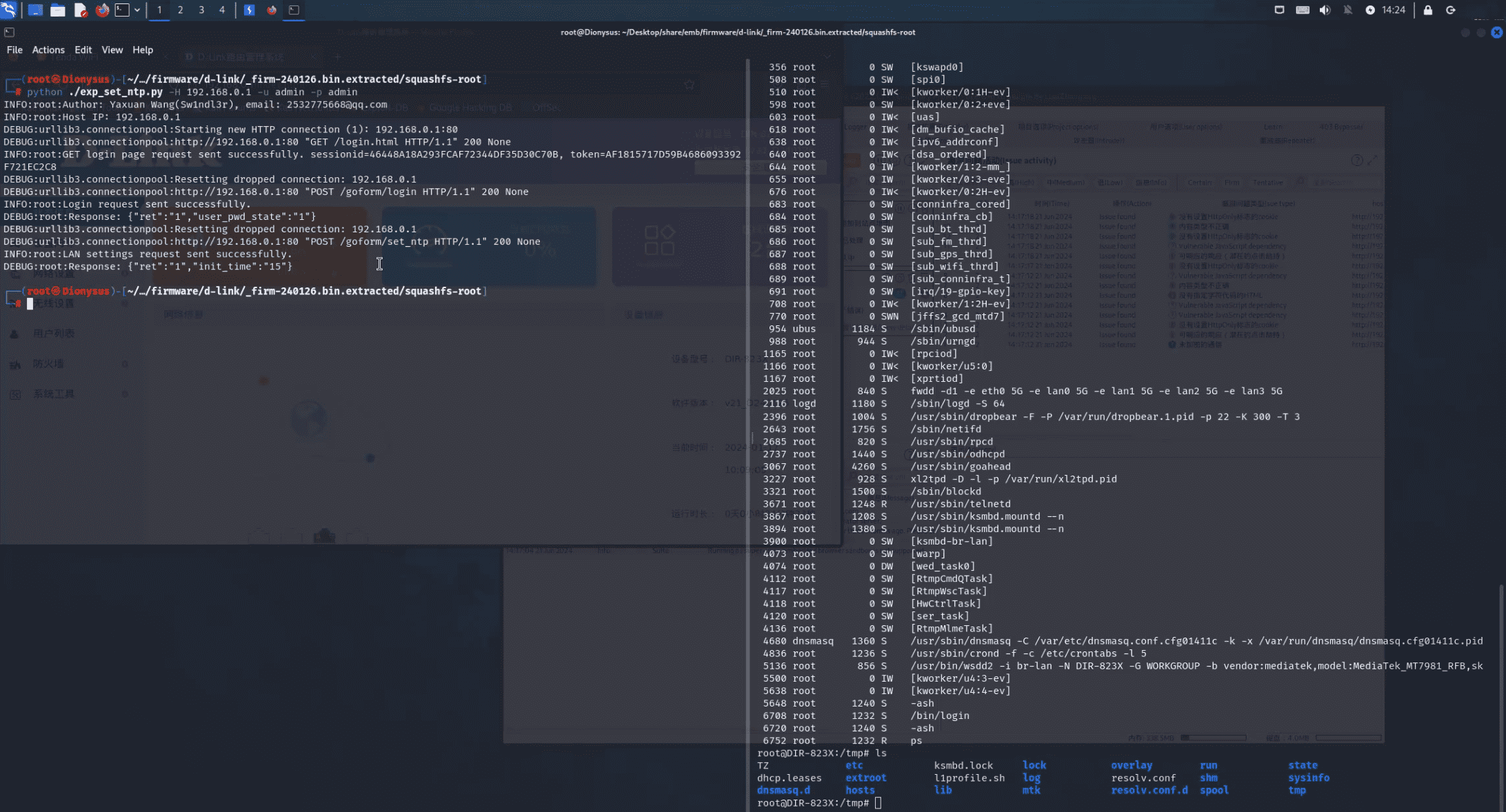Image resolution: width=1506 pixels, height=812 pixels.
Task: Click the /usr/sbin/dropbear process row
Action: pyautogui.click(x=1031, y=416)
